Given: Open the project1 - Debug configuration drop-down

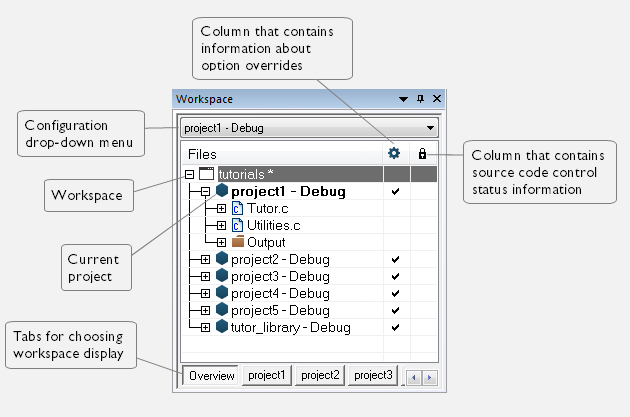Looking at the screenshot, I should pyautogui.click(x=431, y=128).
